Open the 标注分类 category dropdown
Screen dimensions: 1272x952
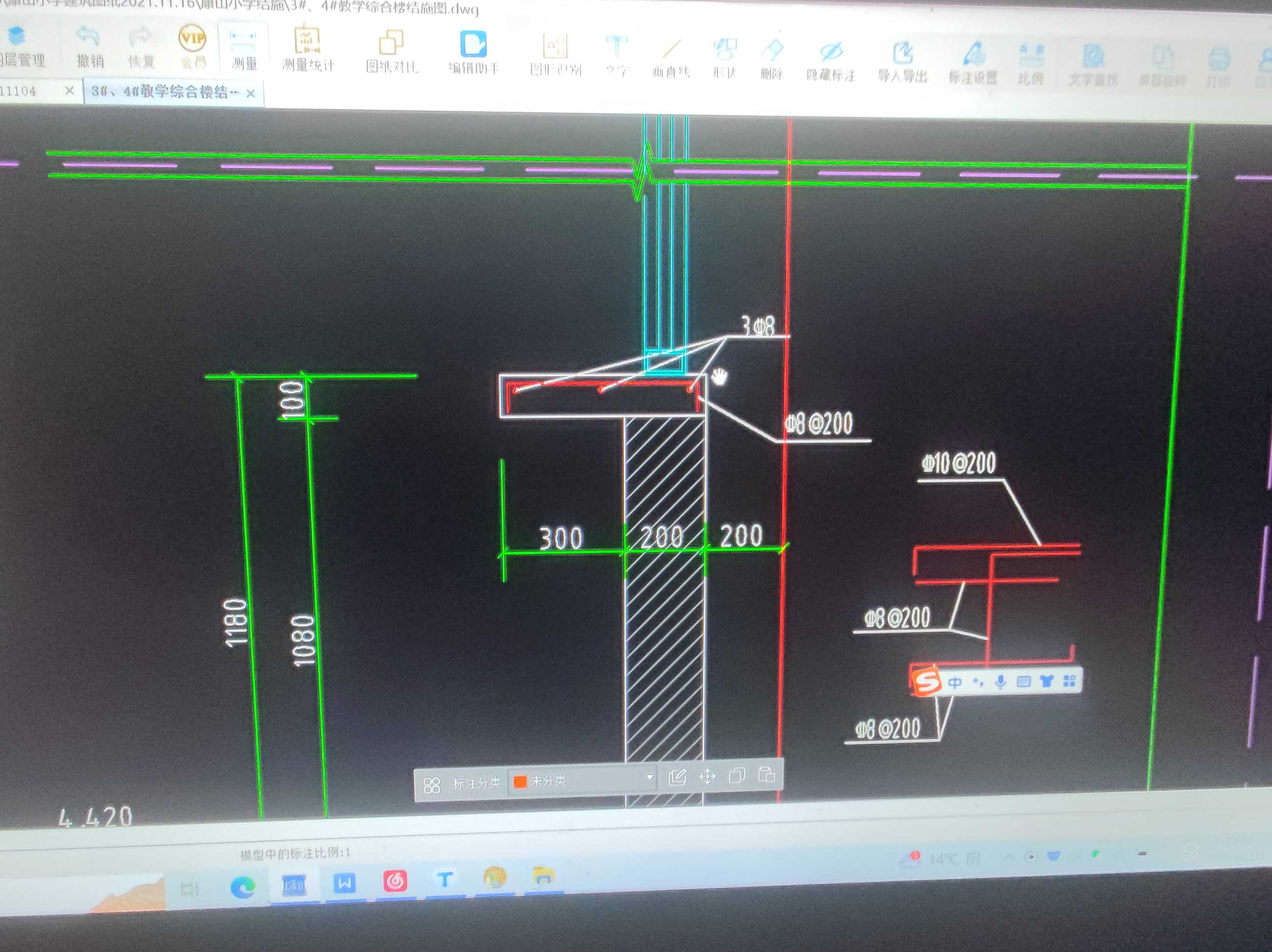point(583,780)
